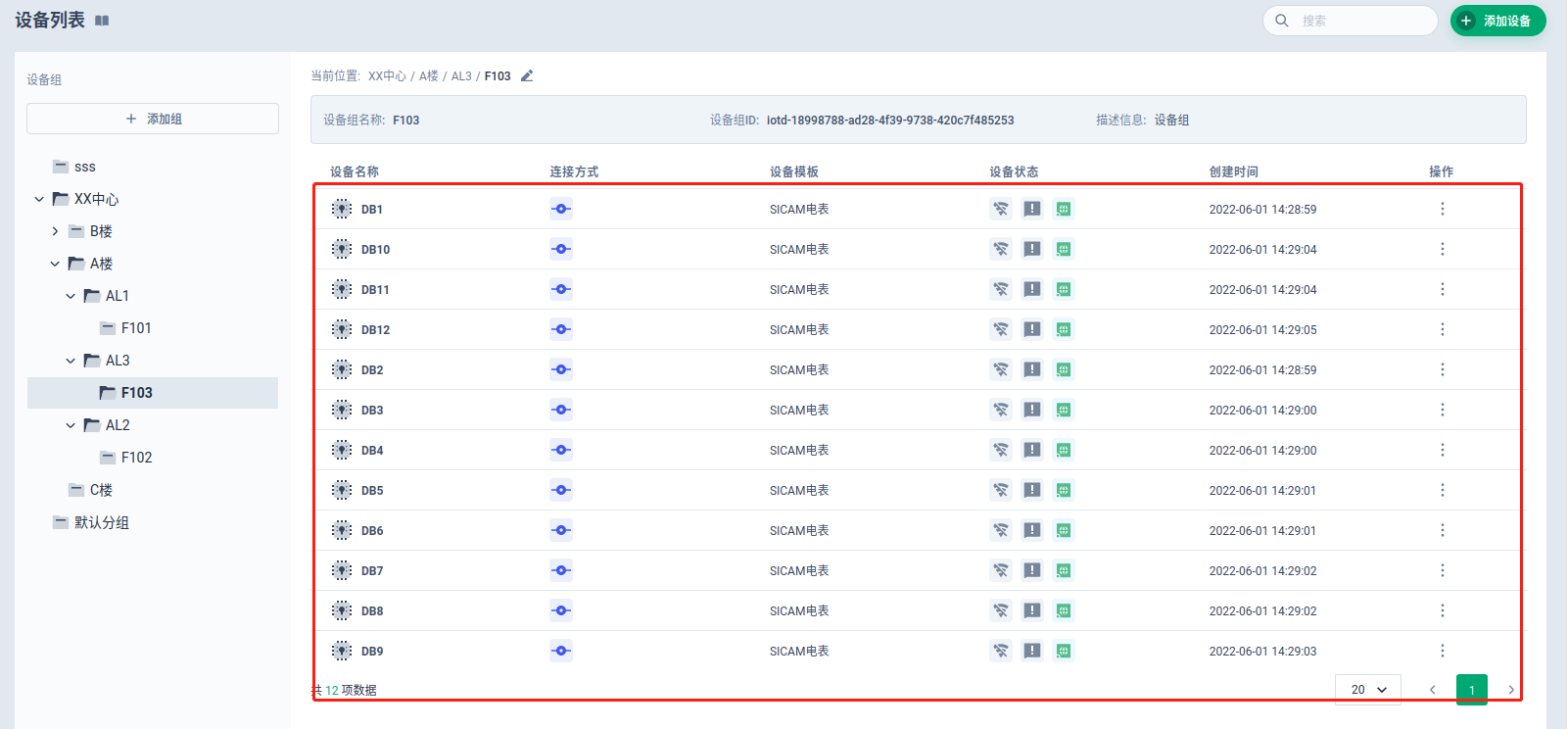This screenshot has width=1568, height=729.
Task: Click the device icon next to DB3
Action: coord(341,410)
